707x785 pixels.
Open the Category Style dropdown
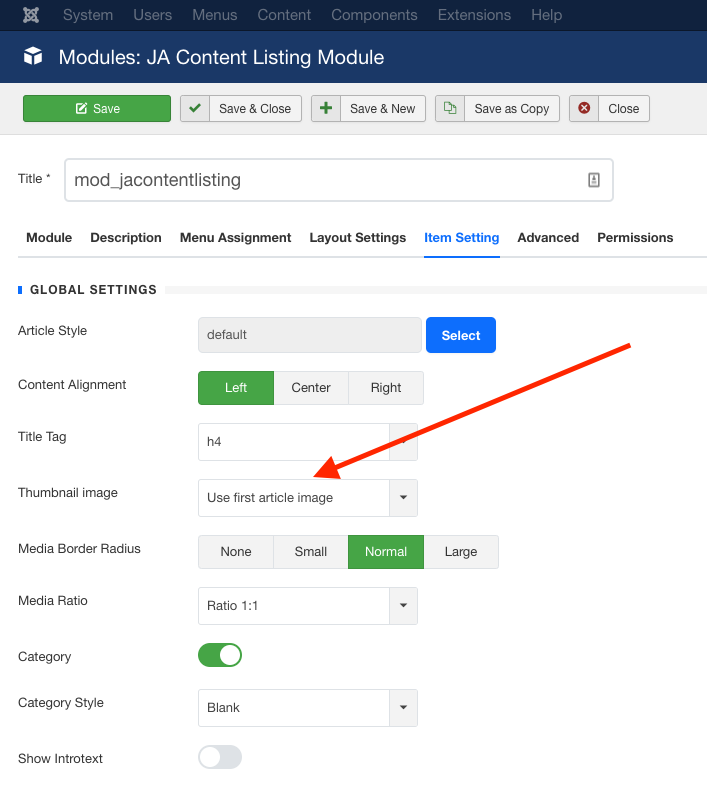[x=307, y=708]
